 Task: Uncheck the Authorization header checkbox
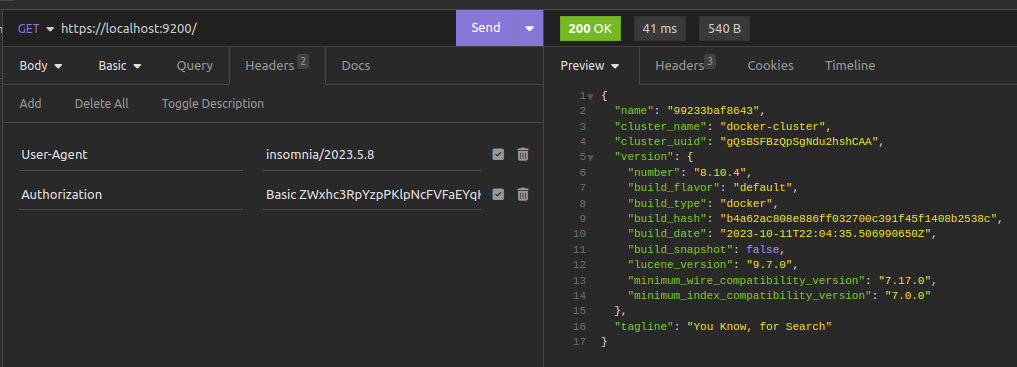498,195
